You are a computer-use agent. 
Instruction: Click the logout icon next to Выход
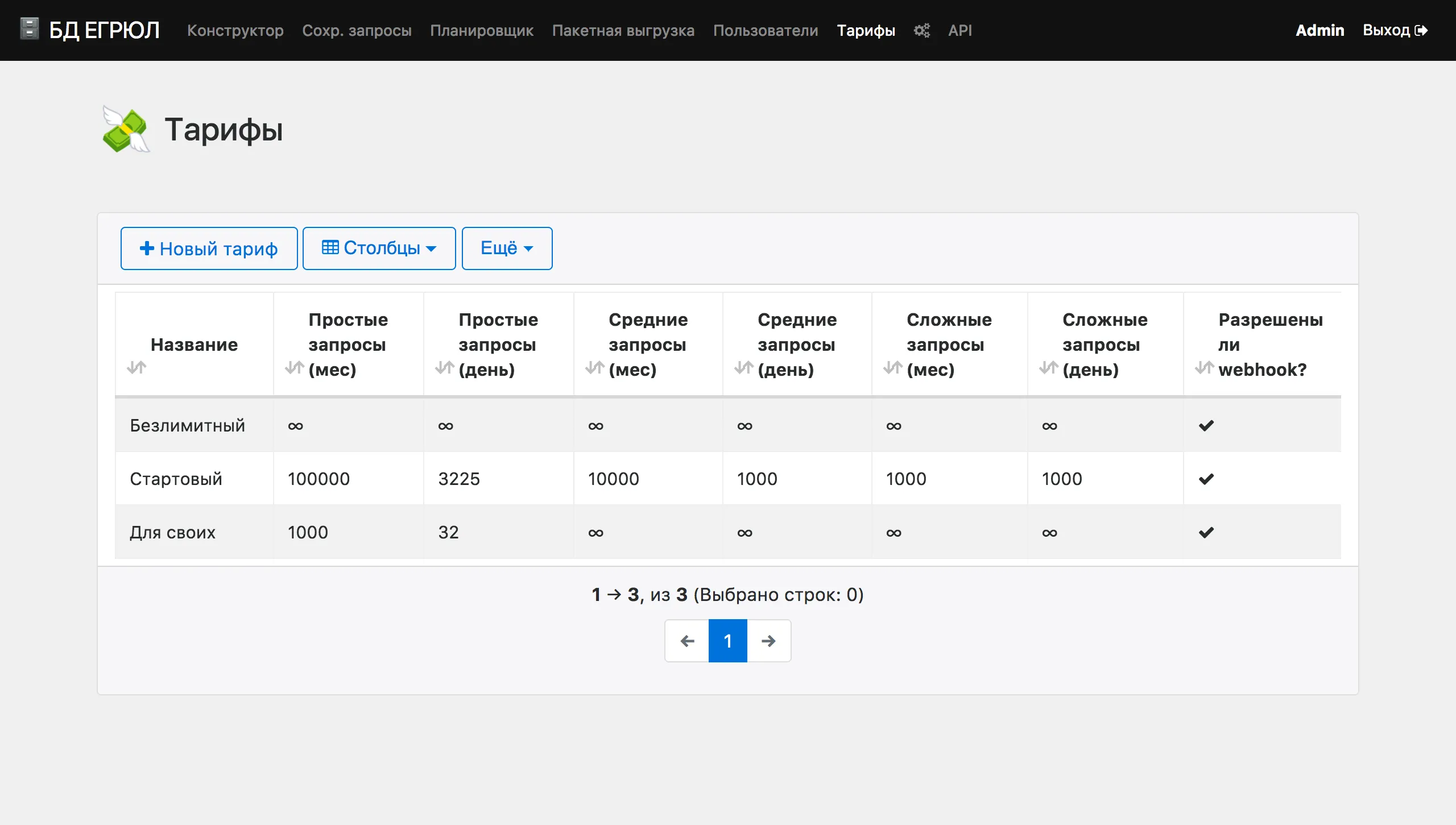click(x=1422, y=30)
